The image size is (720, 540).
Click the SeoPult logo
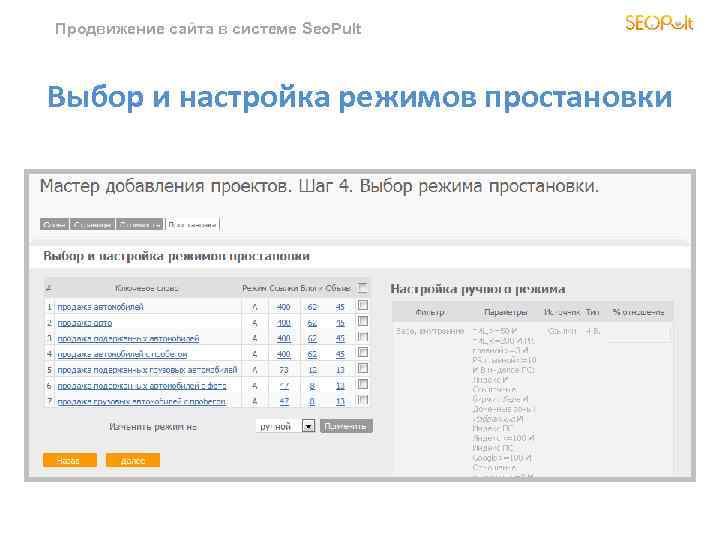tap(659, 22)
